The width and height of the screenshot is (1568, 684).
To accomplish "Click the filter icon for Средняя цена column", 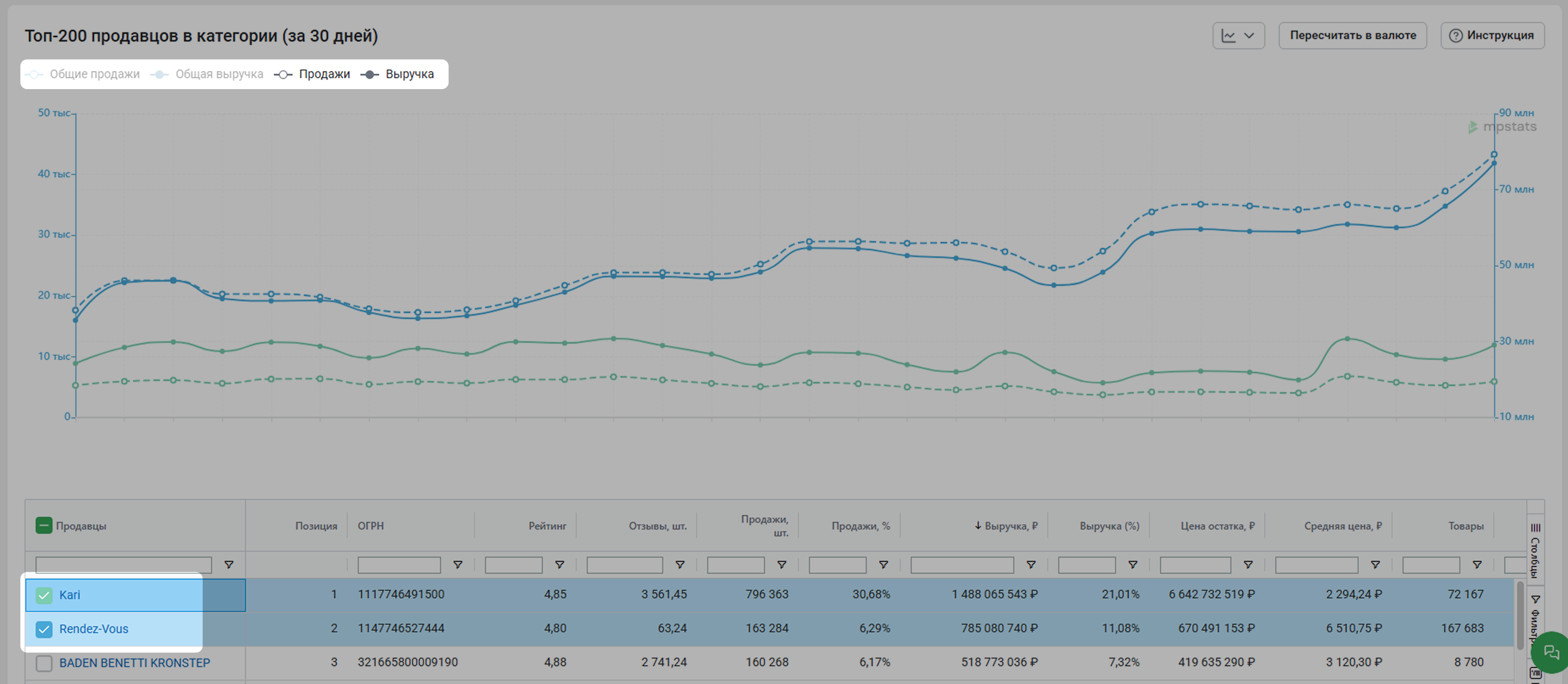I will 1375,565.
